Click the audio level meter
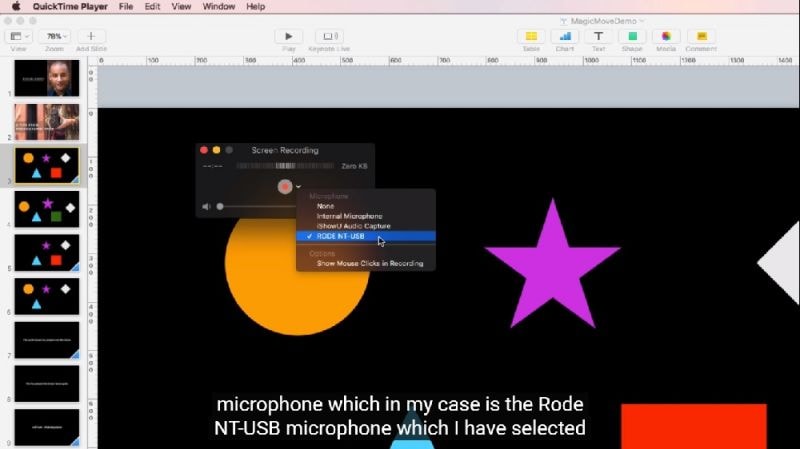Image resolution: width=800 pixels, height=449 pixels. click(285, 166)
